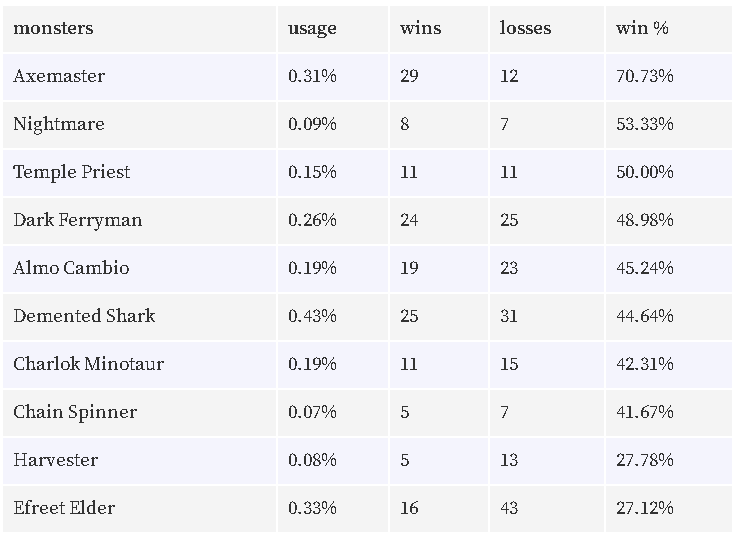
Task: Select Axemaster's 70.73% win rate cell
Action: [x=644, y=76]
